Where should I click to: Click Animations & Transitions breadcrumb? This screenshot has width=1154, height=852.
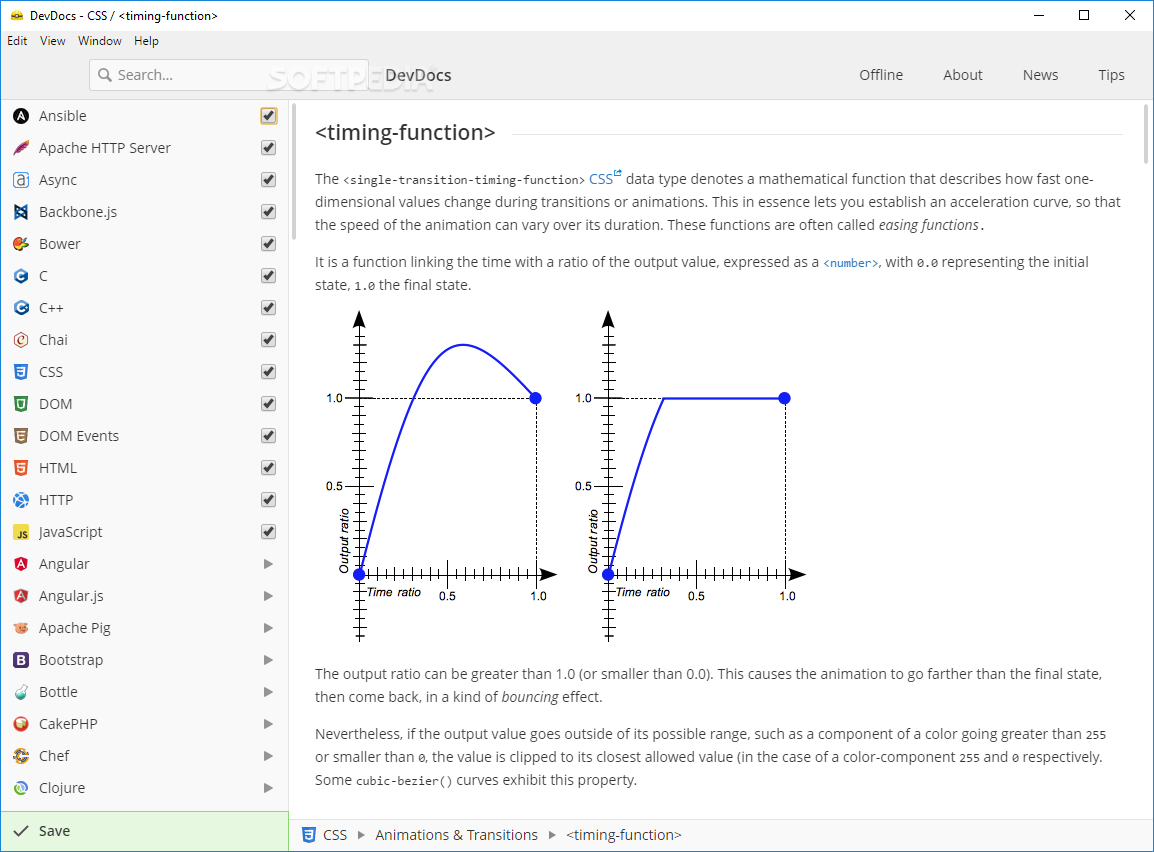coord(456,835)
